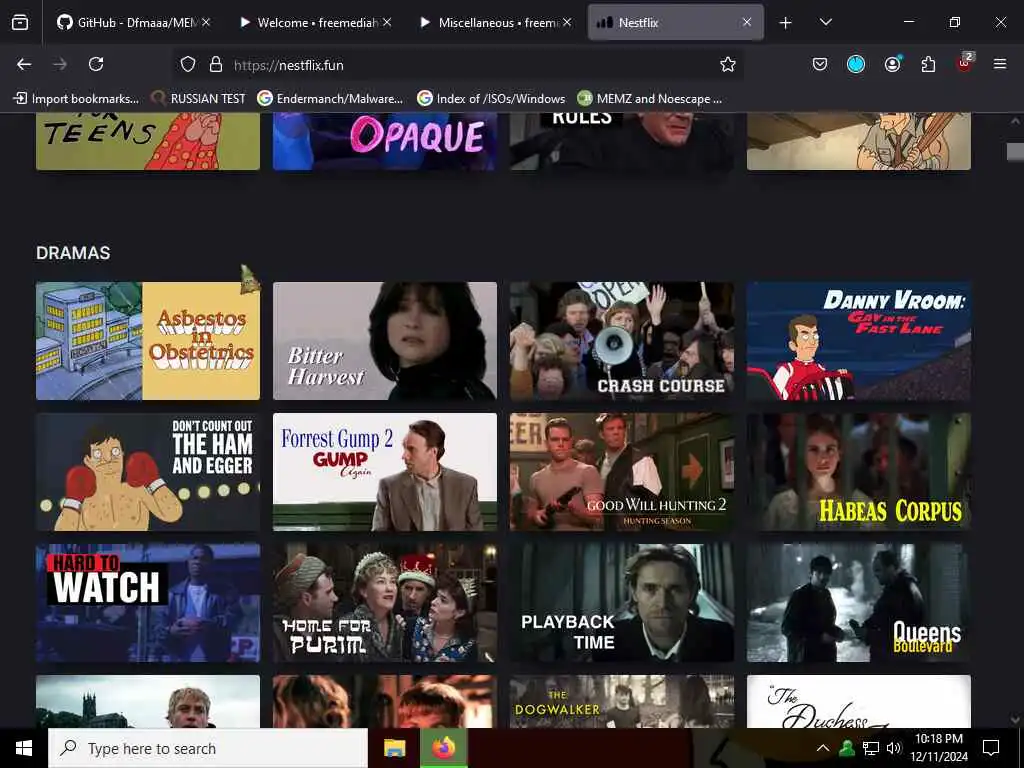Close the Nestflix tab
The width and height of the screenshot is (1024, 768).
746,22
